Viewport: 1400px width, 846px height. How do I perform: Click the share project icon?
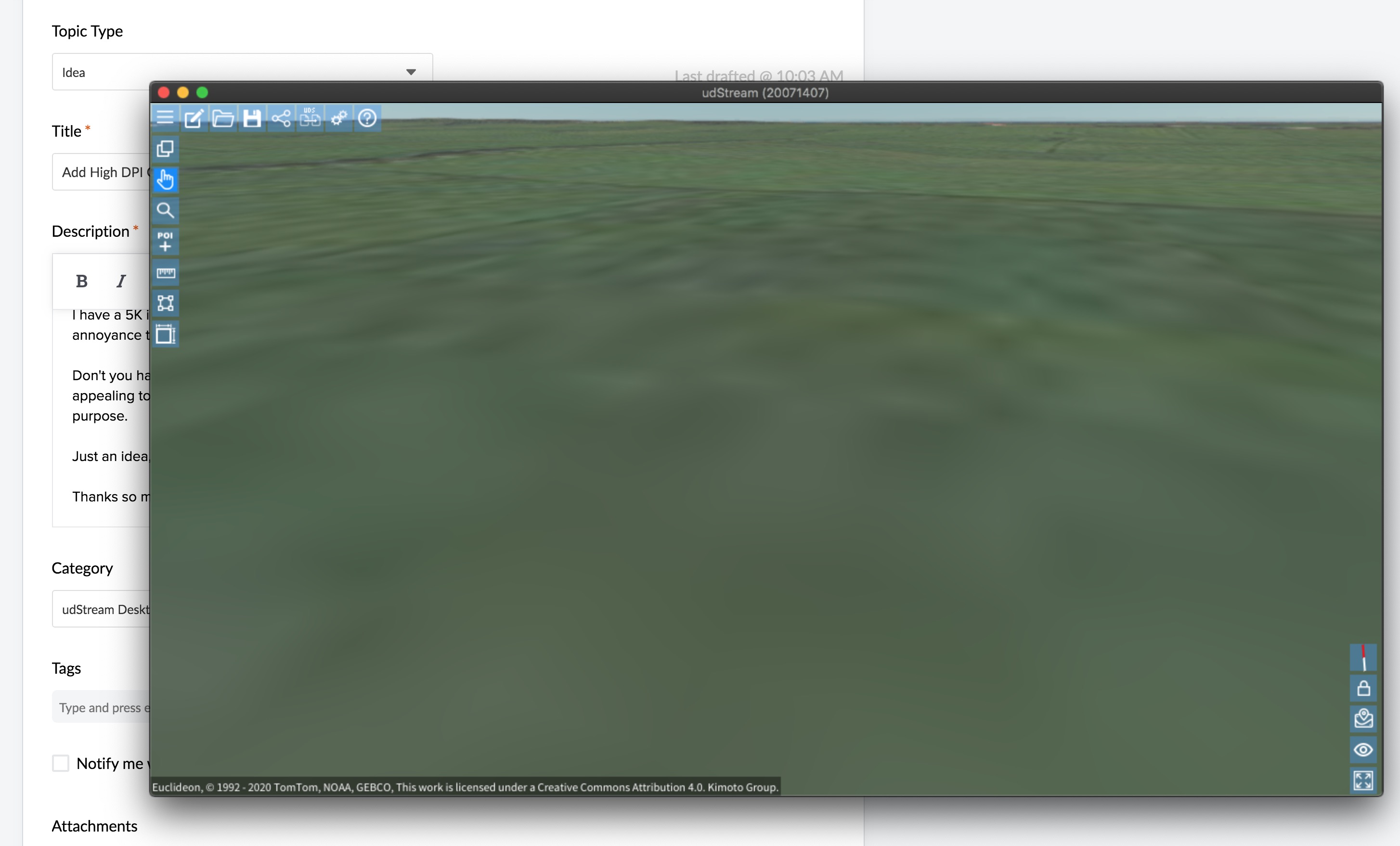(281, 118)
